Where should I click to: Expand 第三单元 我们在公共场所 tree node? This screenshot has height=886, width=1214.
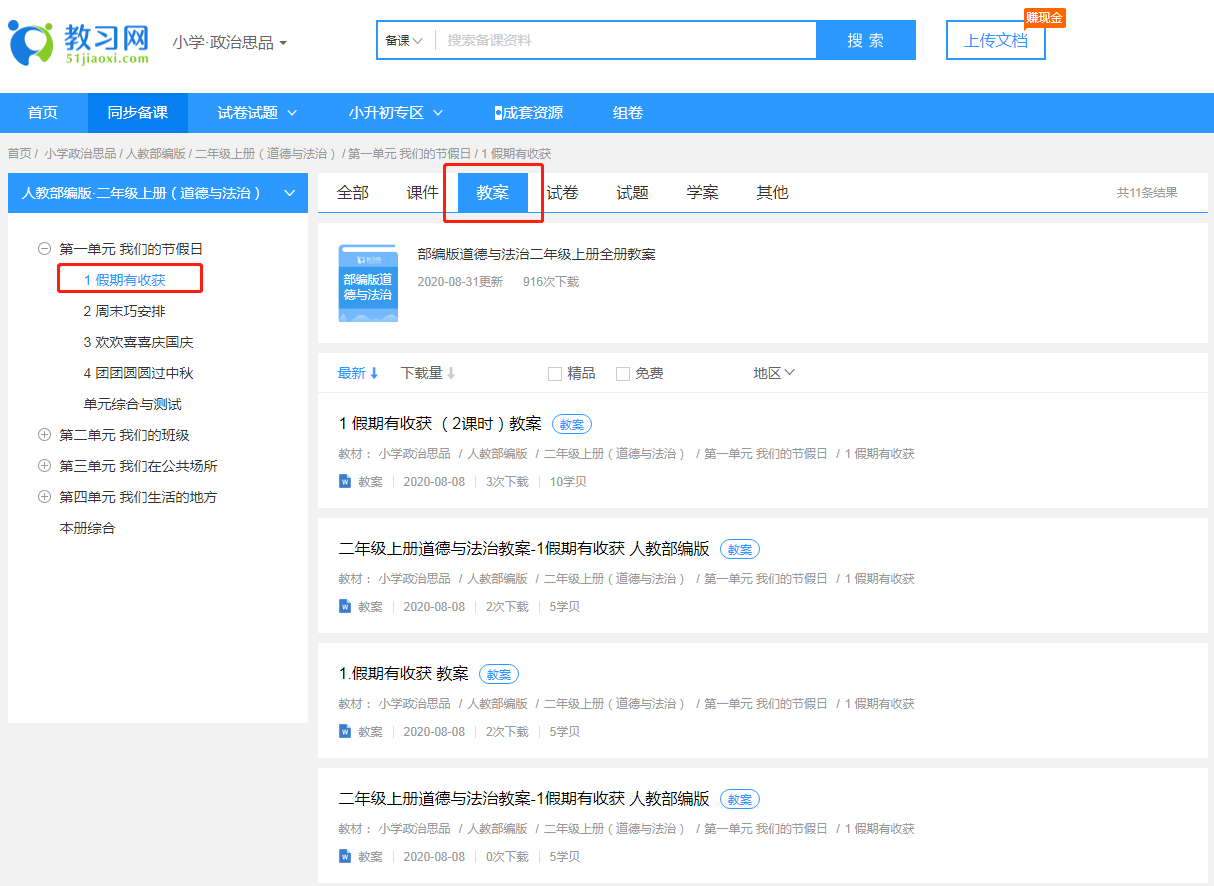click(44, 466)
